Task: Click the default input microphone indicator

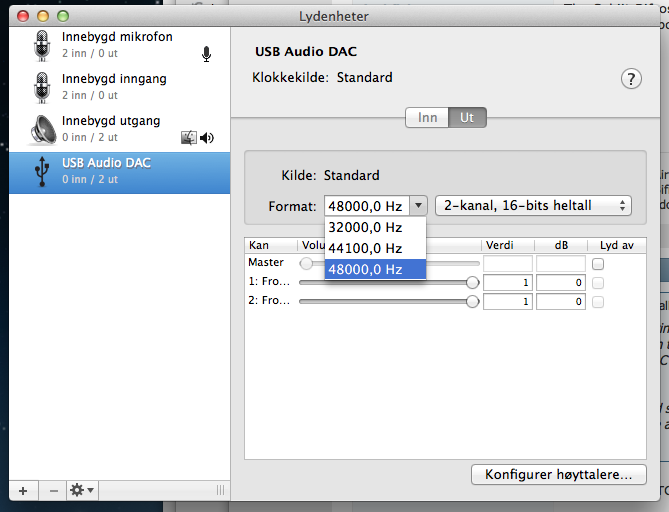Action: coord(206,54)
